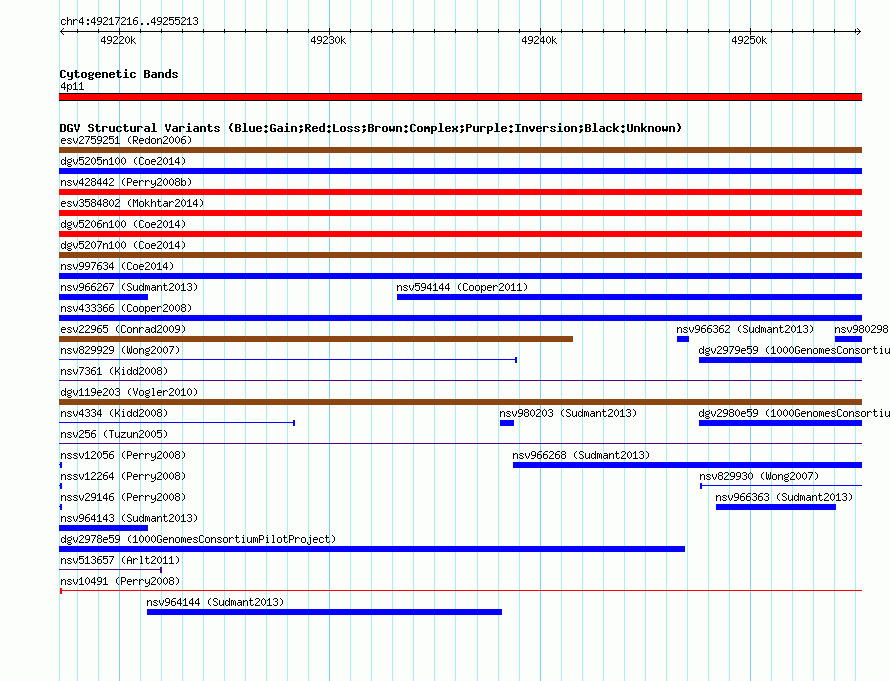
Task: Click the 49240k ruler tick label
Action: [x=539, y=40]
